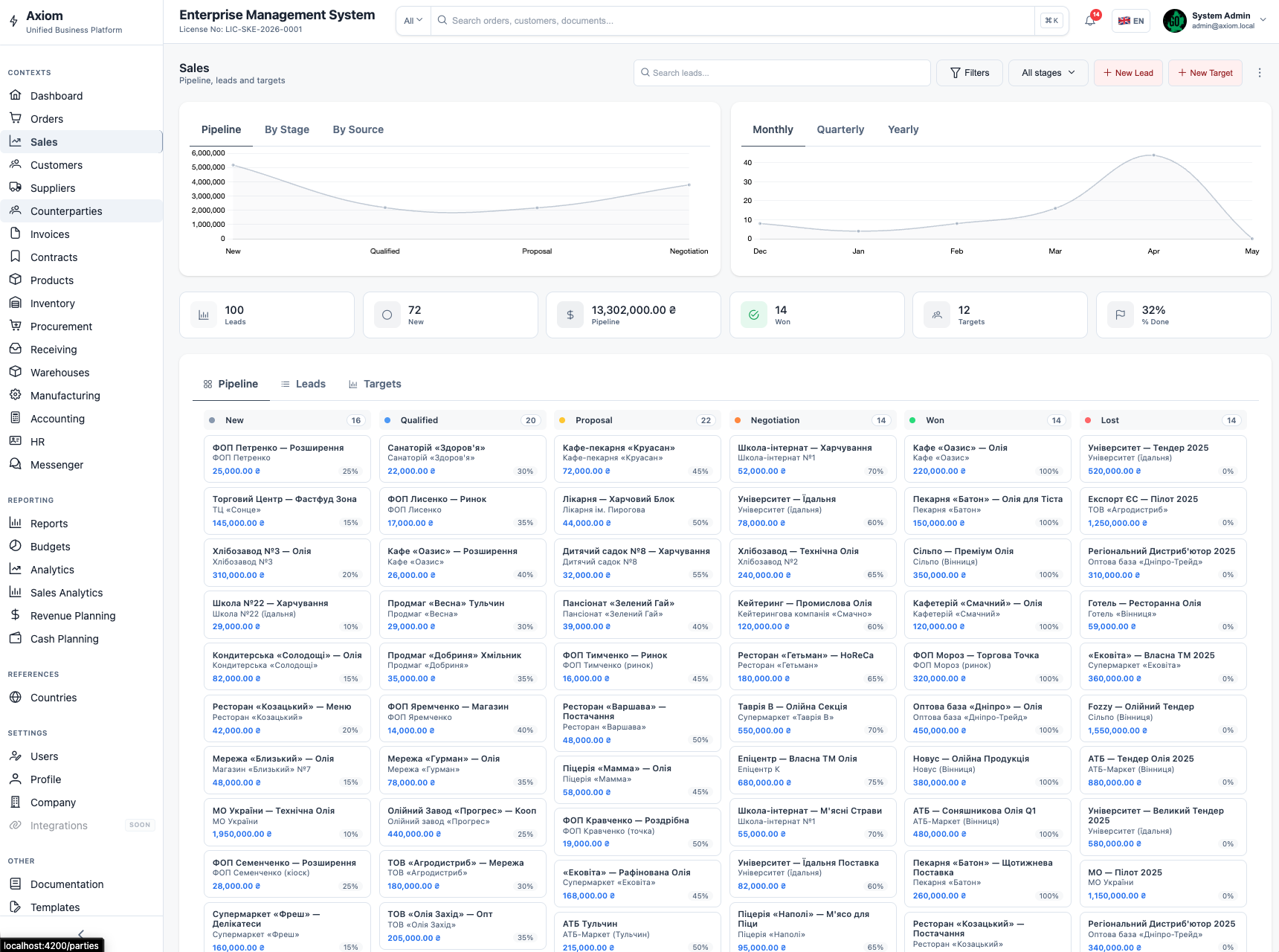Open the Кафе-пекарня «Круасан» card

[x=637, y=459]
